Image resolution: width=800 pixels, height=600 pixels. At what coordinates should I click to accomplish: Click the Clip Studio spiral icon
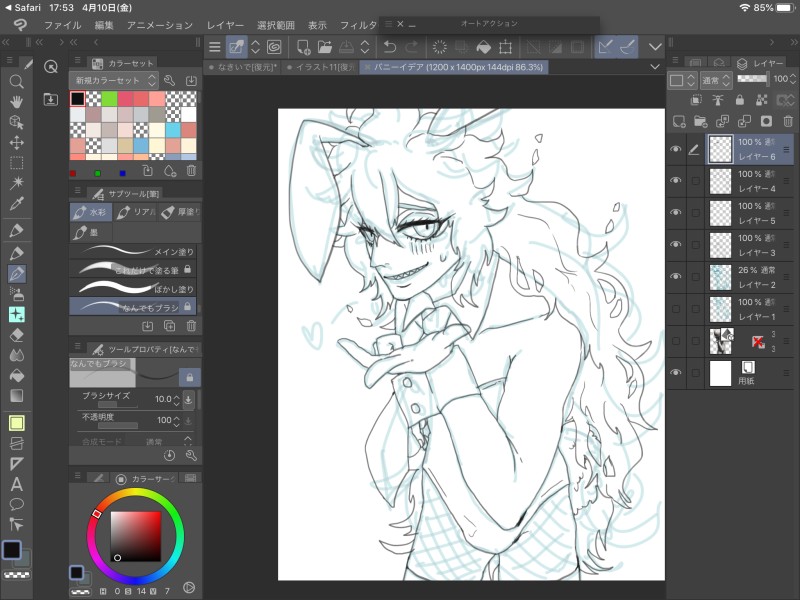point(274,47)
